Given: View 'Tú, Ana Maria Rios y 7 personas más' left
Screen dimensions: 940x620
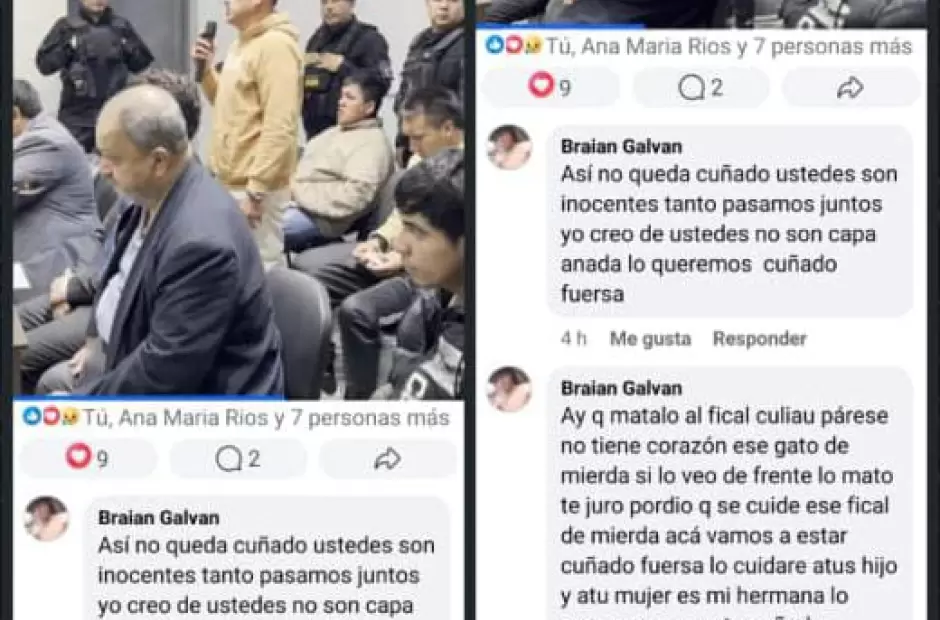Looking at the screenshot, I should coord(266,417).
